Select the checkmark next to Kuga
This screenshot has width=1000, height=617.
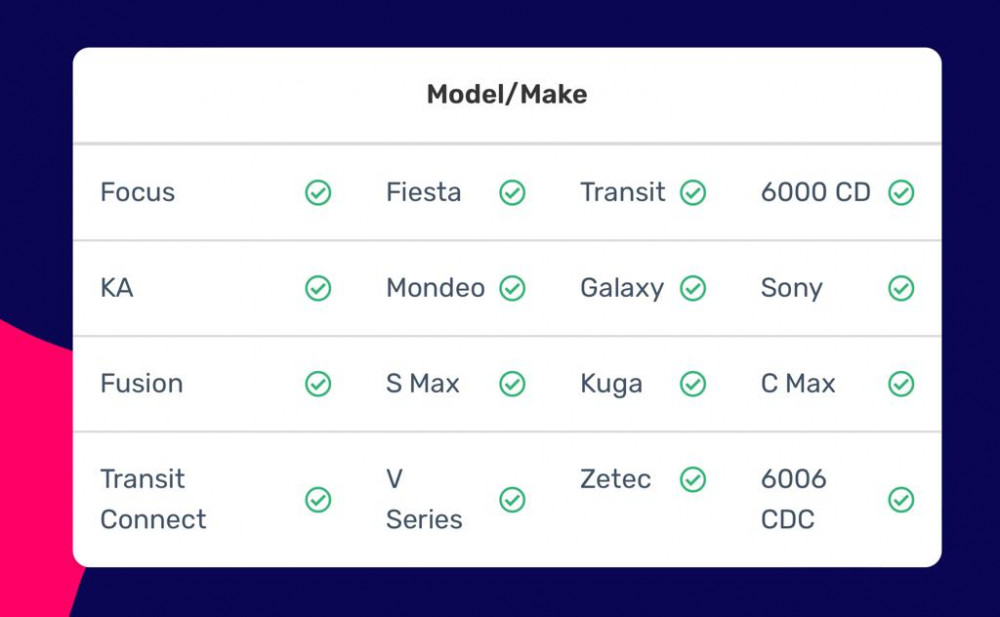click(x=693, y=383)
